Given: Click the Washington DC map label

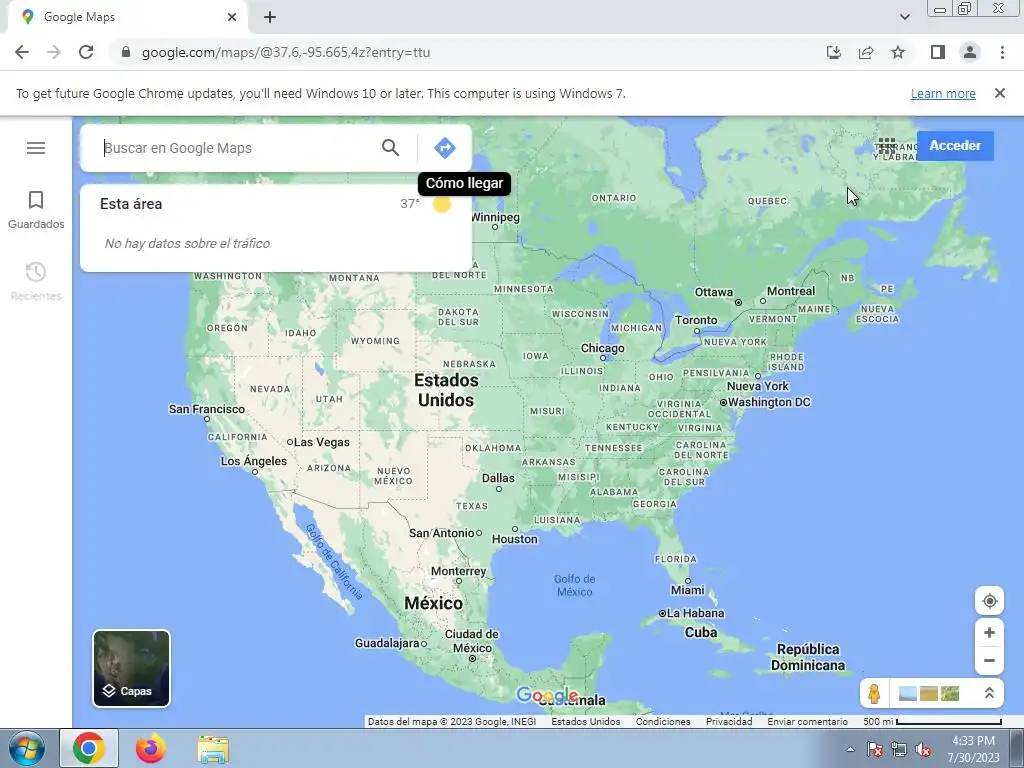Looking at the screenshot, I should tap(769, 402).
